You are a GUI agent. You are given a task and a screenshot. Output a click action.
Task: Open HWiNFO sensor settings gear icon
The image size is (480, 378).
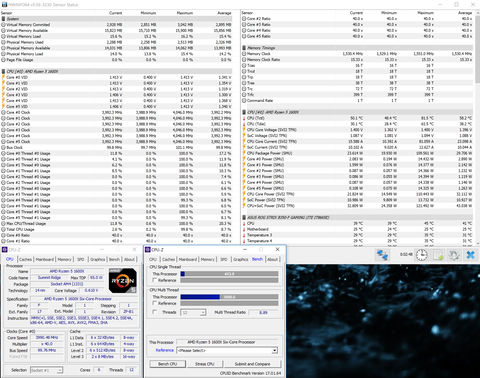(x=454, y=255)
